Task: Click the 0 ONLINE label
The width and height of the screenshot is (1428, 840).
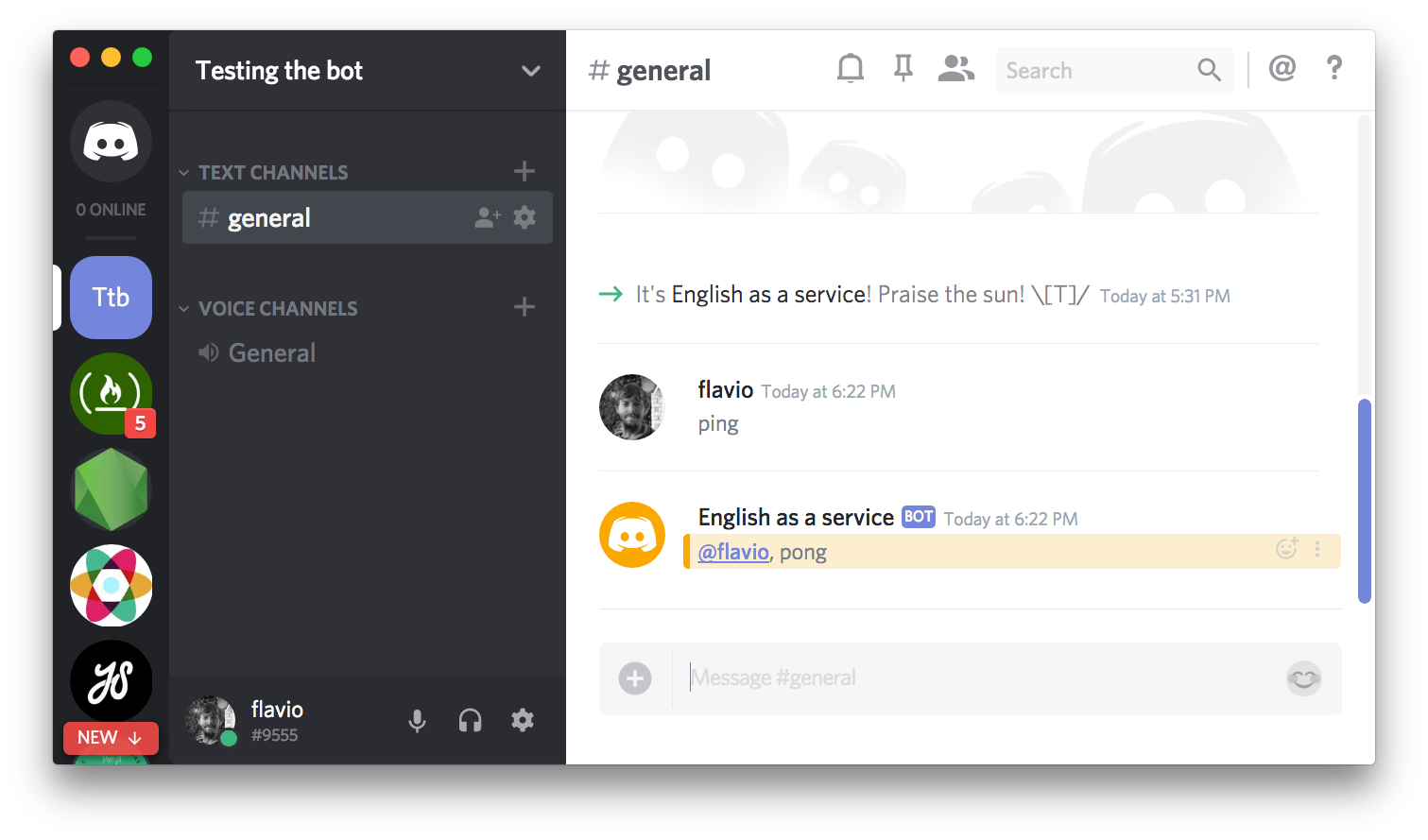Action: tap(111, 210)
